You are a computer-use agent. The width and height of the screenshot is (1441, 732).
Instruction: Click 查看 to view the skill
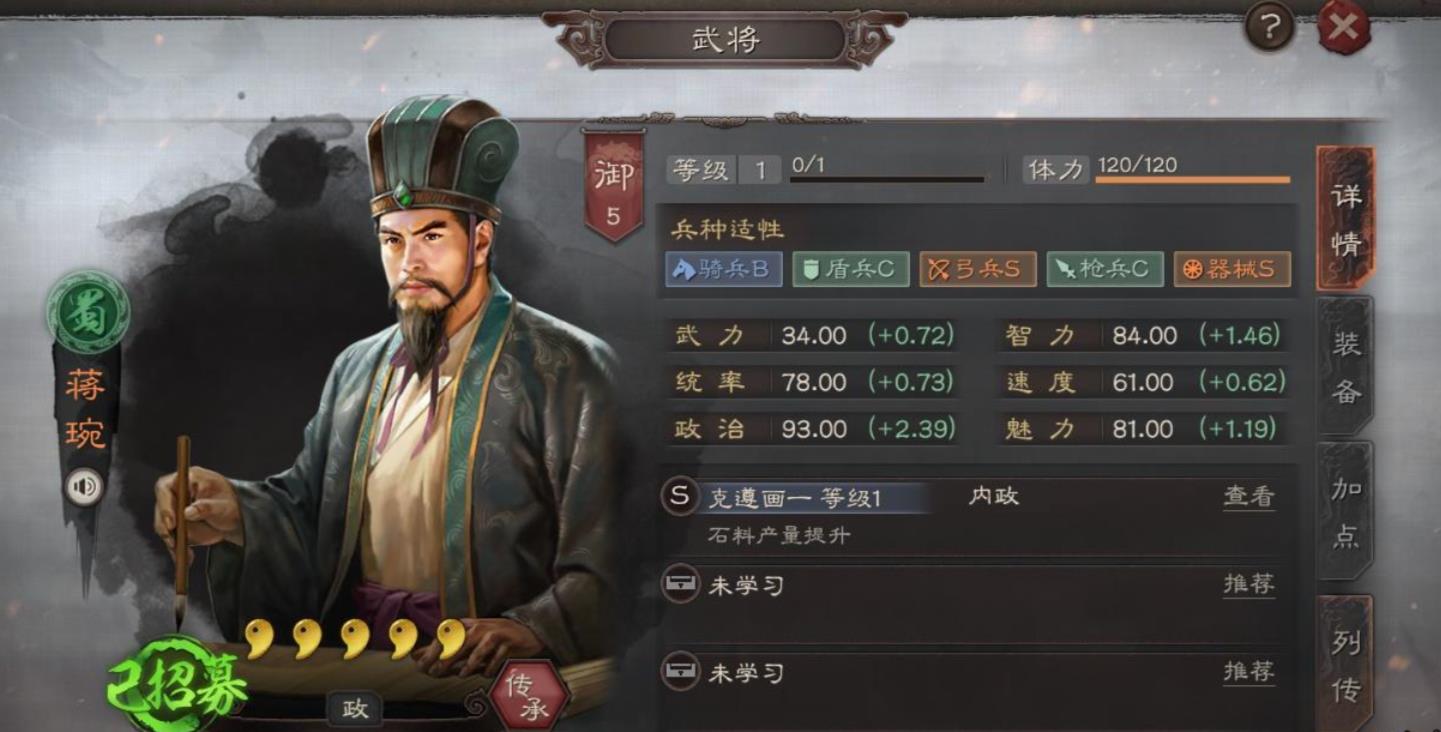pos(1249,496)
